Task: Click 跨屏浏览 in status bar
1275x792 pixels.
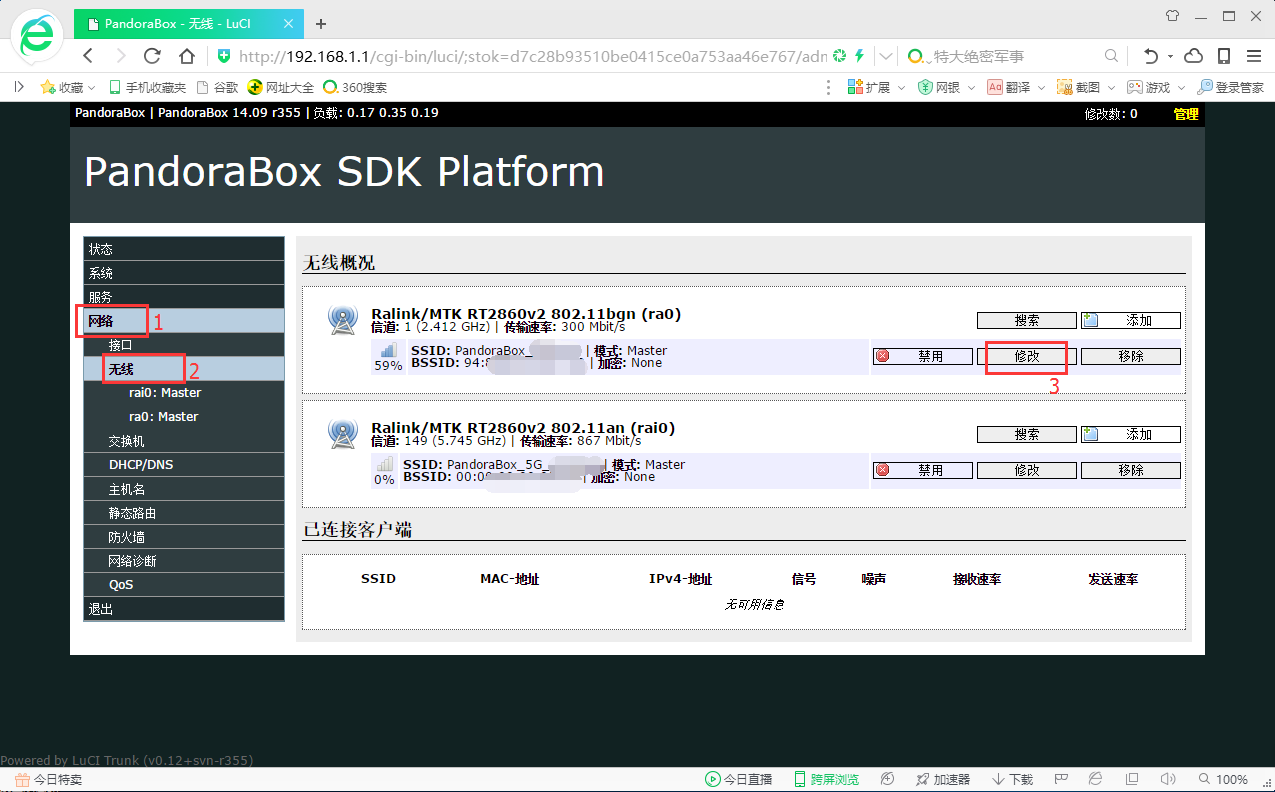Action: click(x=826, y=779)
